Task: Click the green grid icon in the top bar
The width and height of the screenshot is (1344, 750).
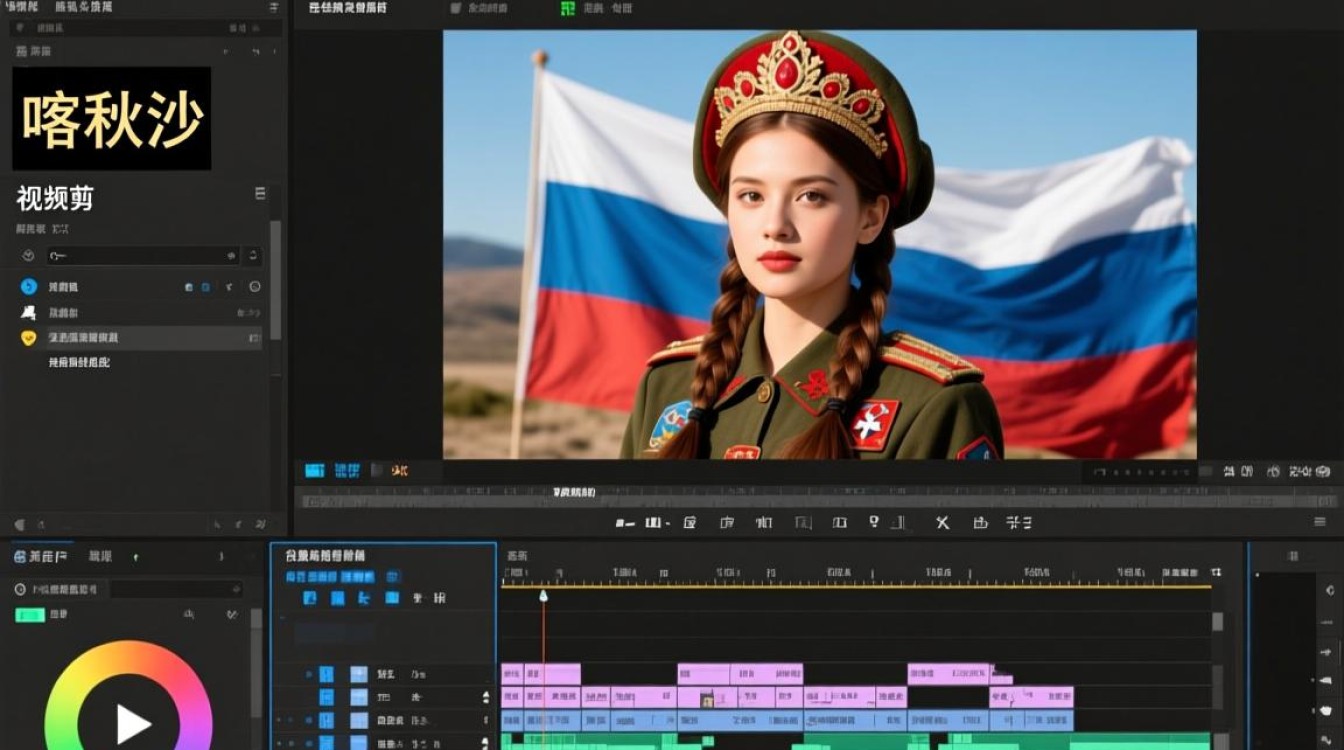Action: pyautogui.click(x=568, y=9)
